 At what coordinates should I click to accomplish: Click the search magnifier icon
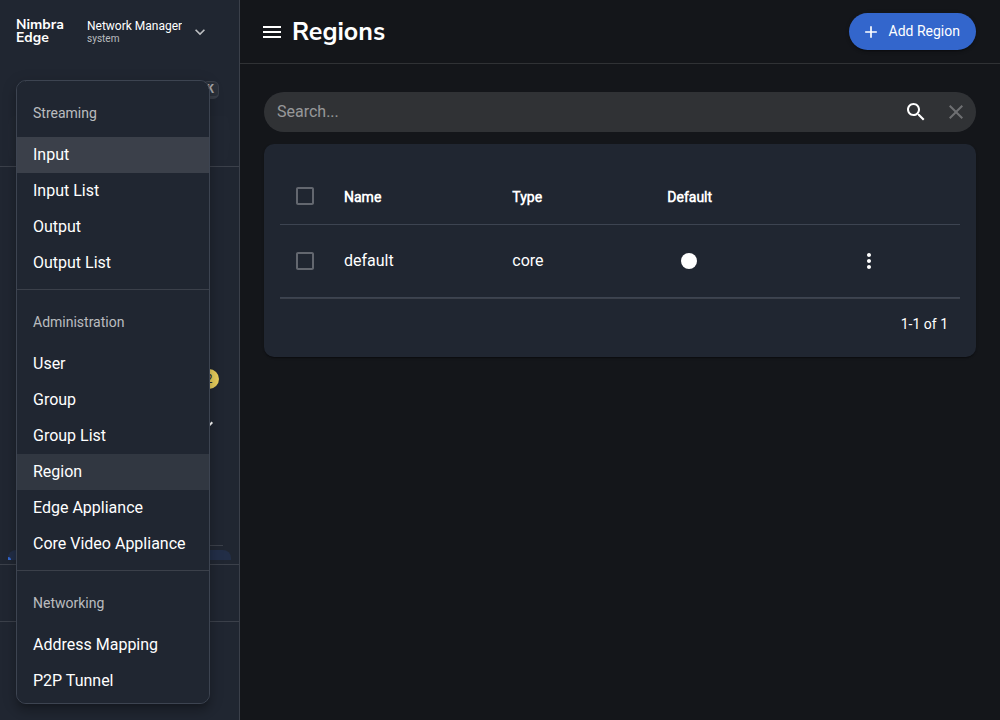click(915, 112)
